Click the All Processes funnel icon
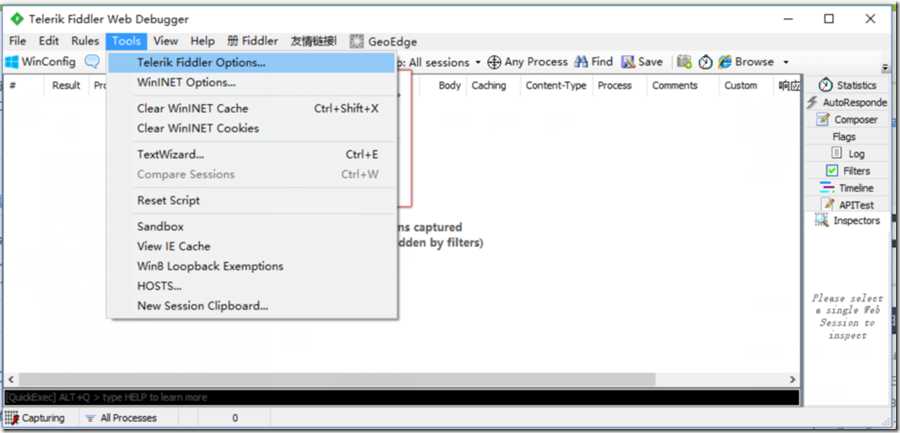900x433 pixels. click(x=91, y=418)
